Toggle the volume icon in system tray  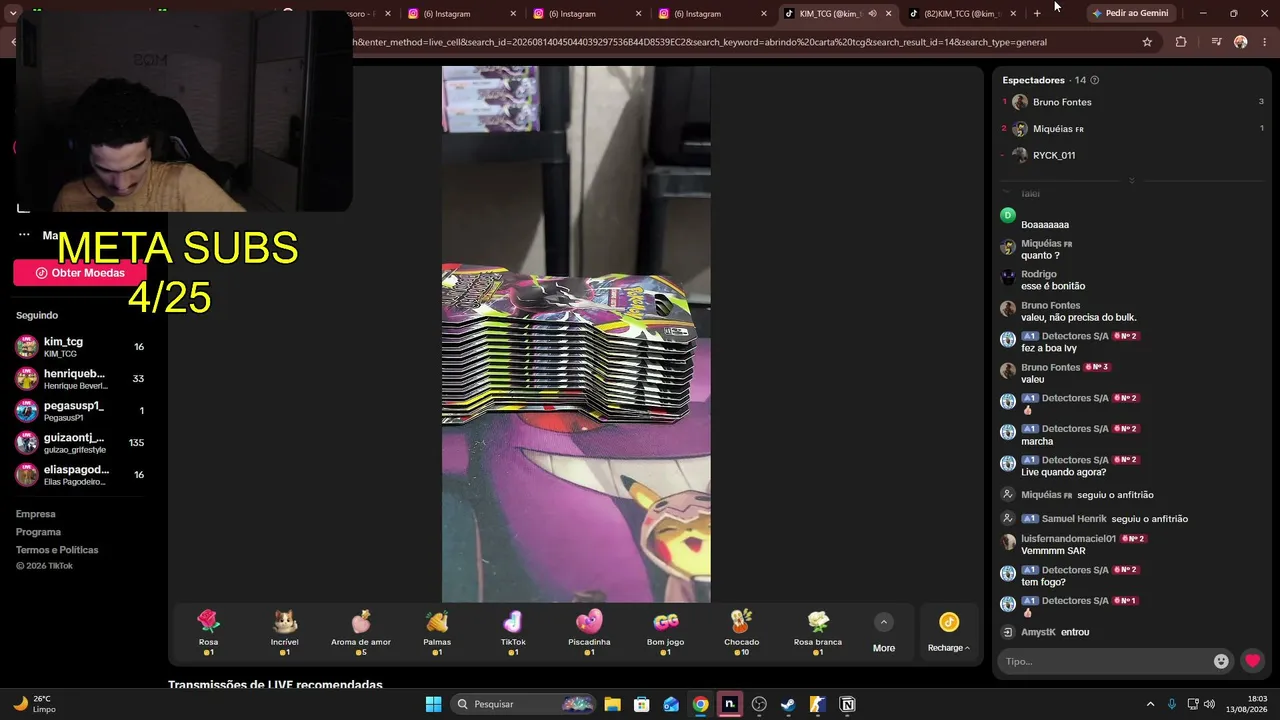click(x=1209, y=704)
